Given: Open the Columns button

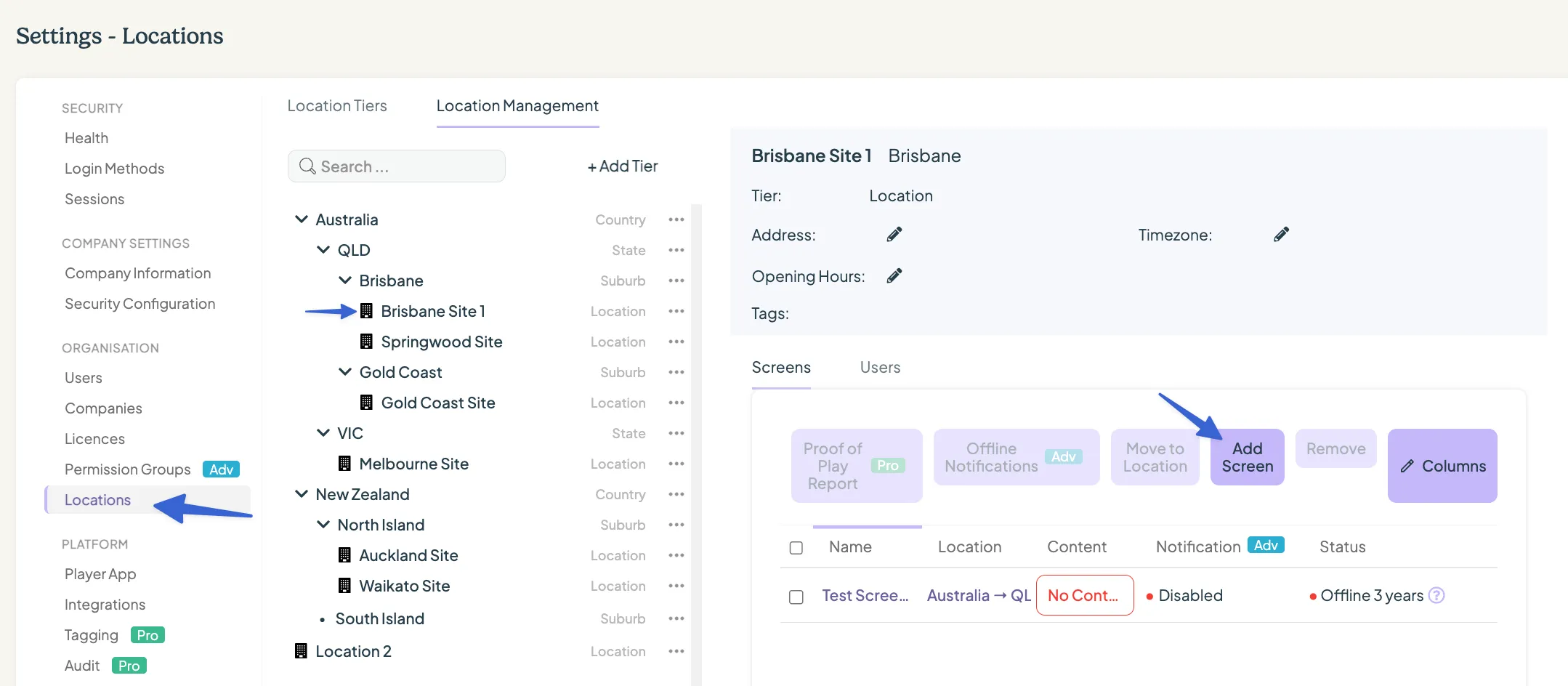Looking at the screenshot, I should [1442, 466].
